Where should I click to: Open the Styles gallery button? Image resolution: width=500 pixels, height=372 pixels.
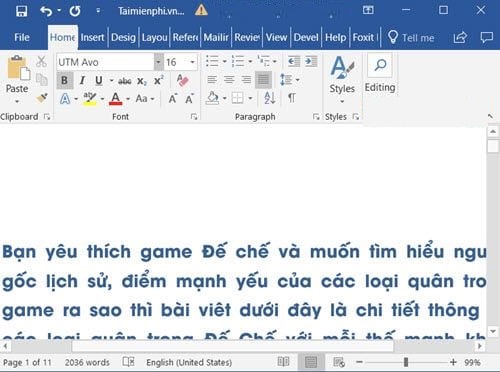coord(342,80)
